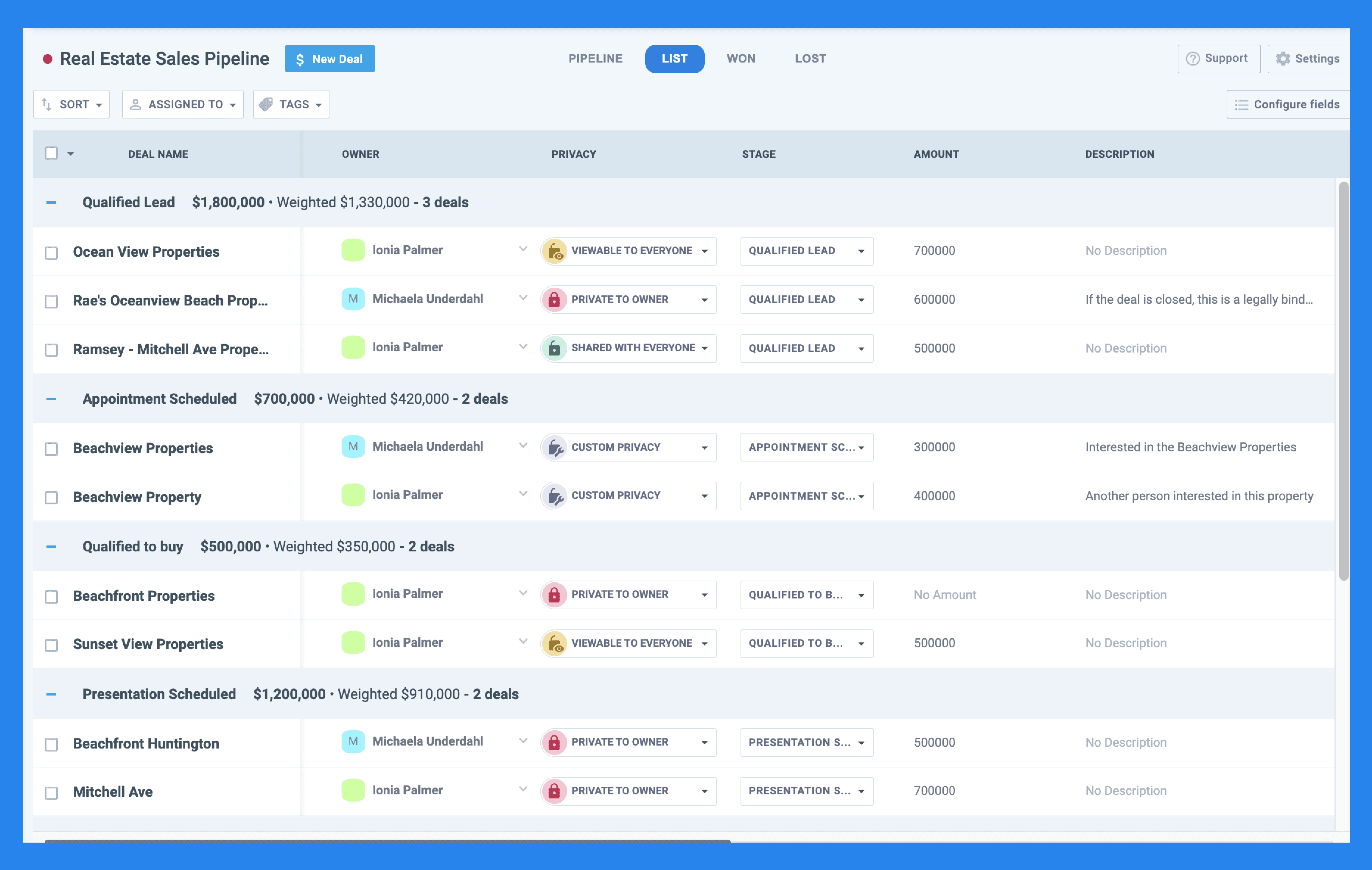Collapse the Qualified to buy group

click(x=51, y=547)
